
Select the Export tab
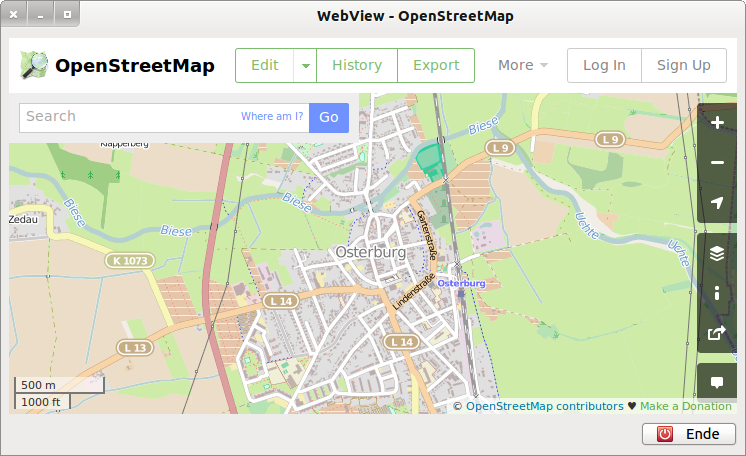click(x=436, y=66)
